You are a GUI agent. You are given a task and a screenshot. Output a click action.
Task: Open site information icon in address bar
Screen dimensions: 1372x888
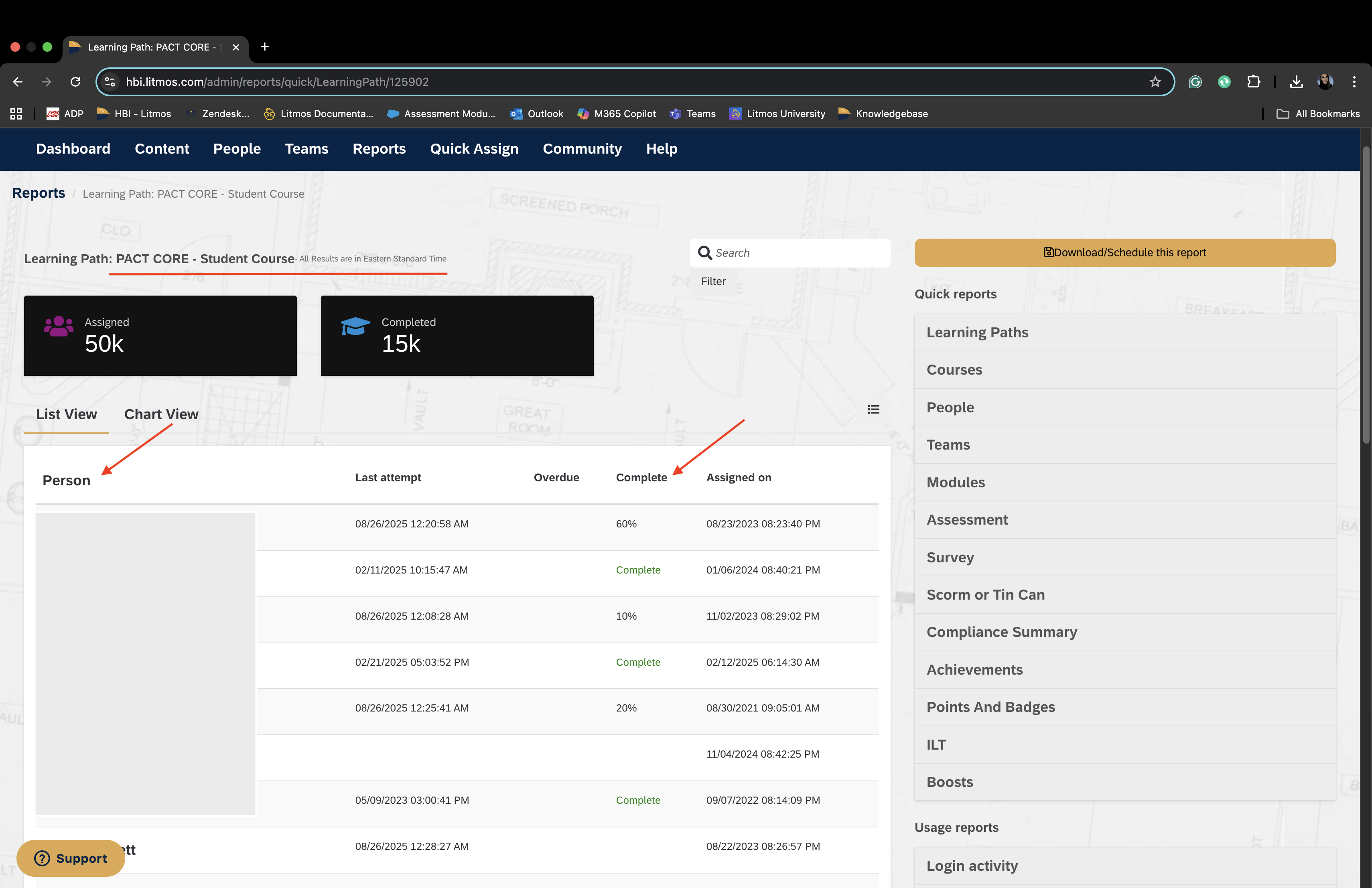pos(110,82)
